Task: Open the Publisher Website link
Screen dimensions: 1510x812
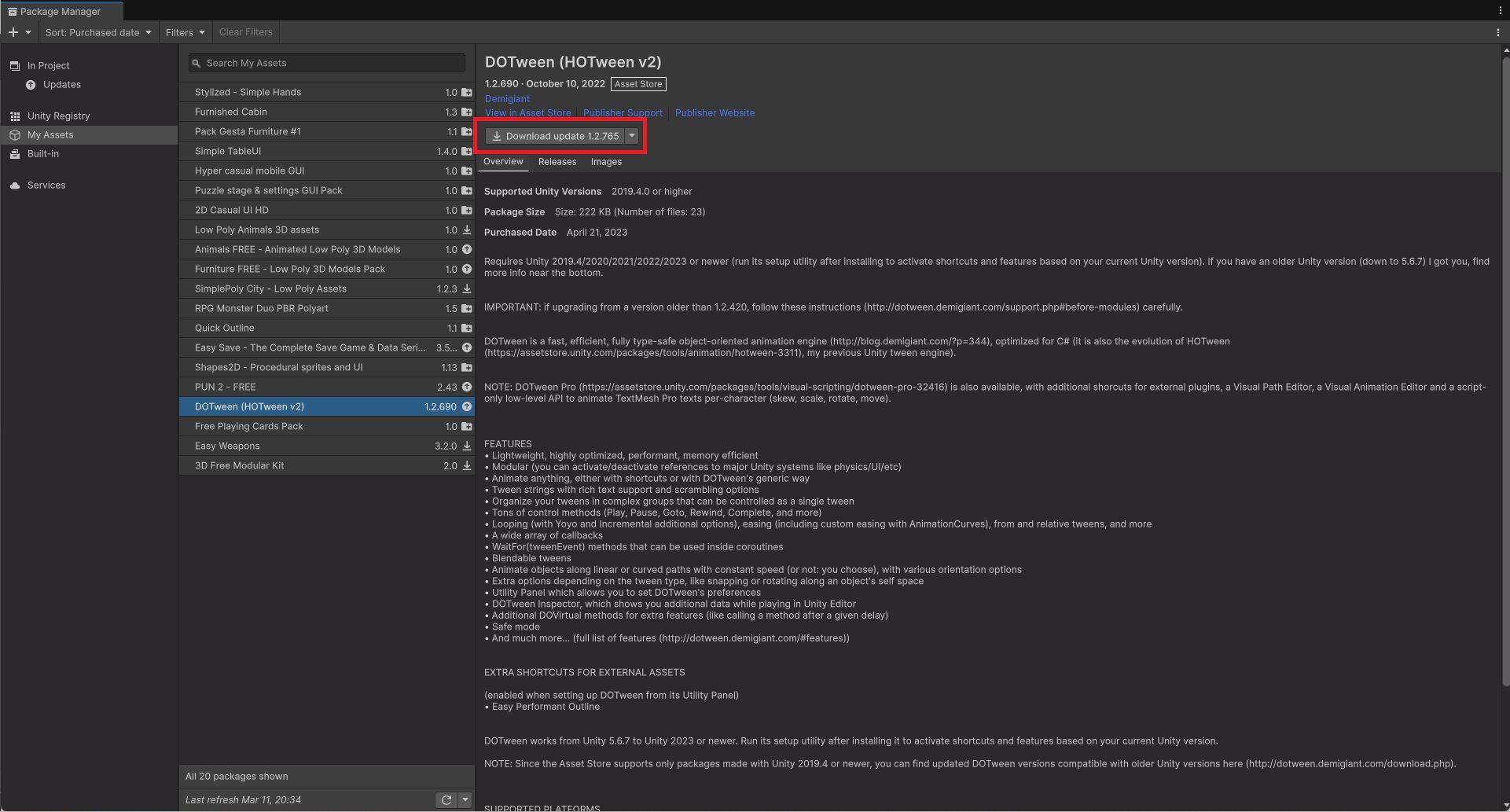Action: point(714,112)
